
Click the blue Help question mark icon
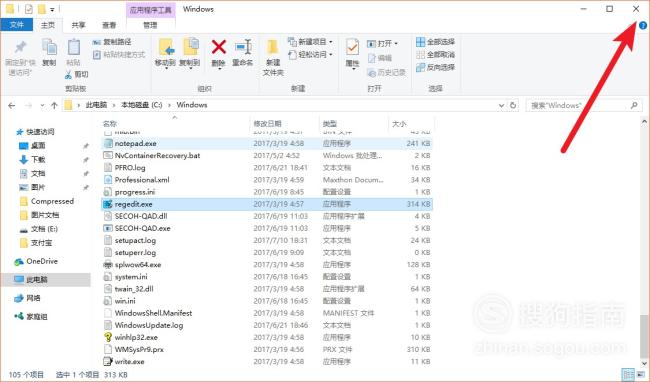point(643,25)
